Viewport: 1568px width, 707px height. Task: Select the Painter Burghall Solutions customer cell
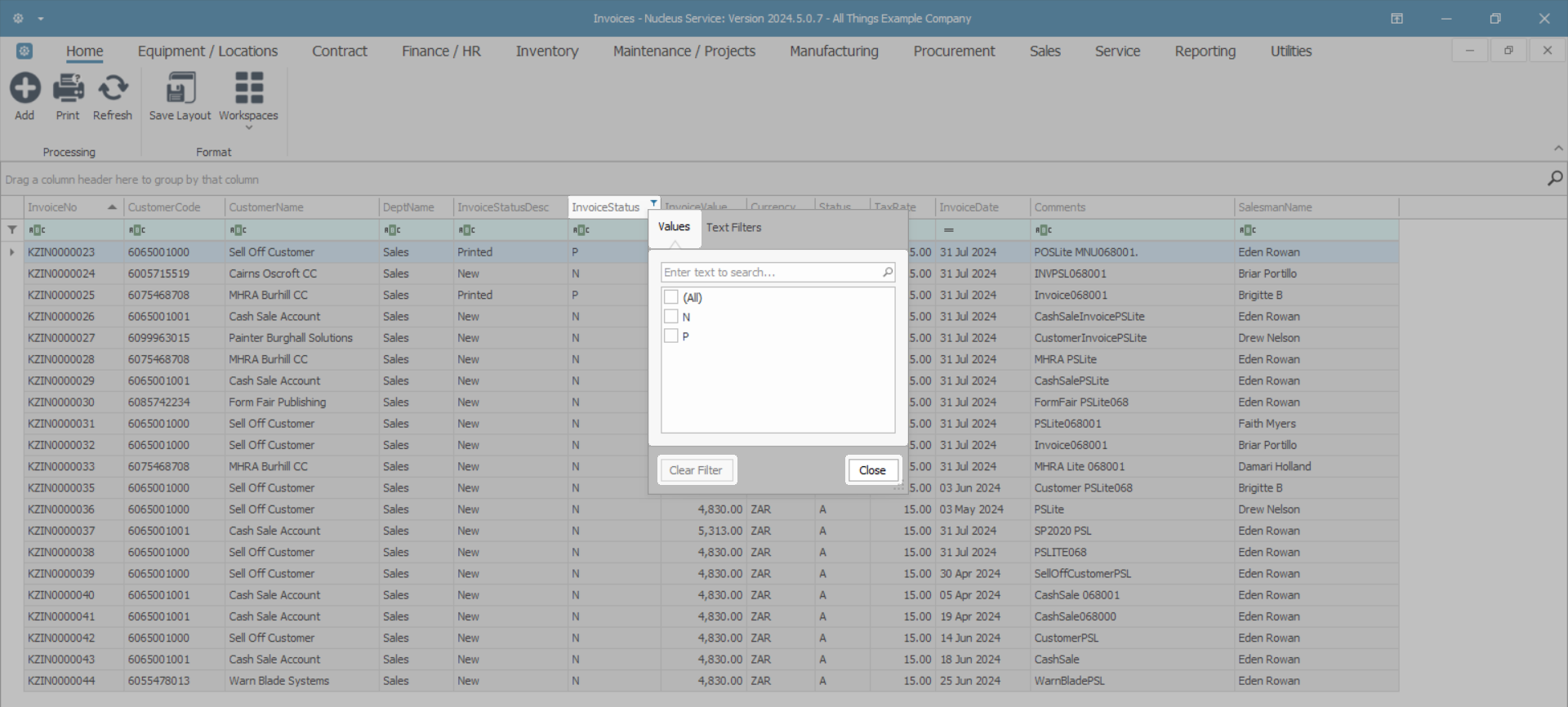click(301, 338)
